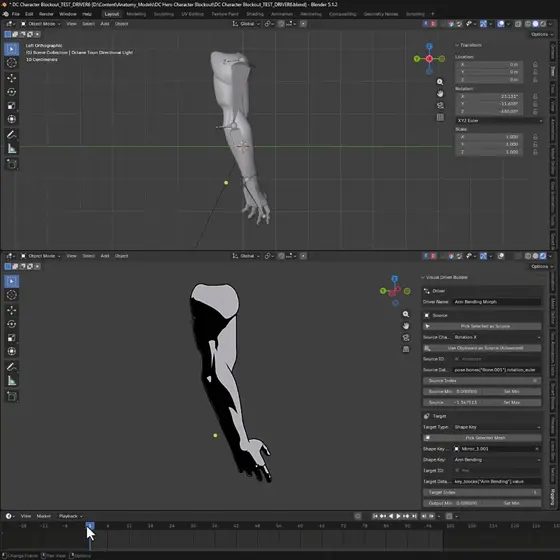This screenshot has width=560, height=560.
Task: Click Pick Selected as Source button
Action: click(x=482, y=326)
